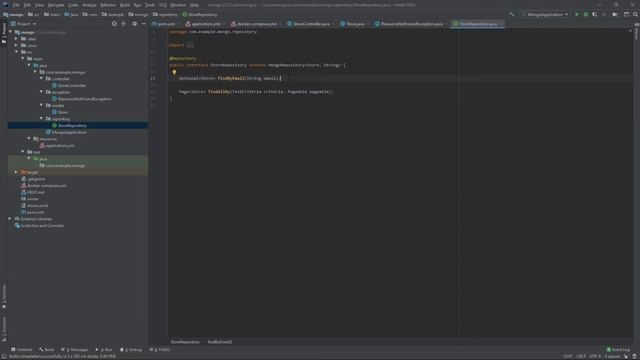
Task: Collapse the model package
Action: (41, 105)
